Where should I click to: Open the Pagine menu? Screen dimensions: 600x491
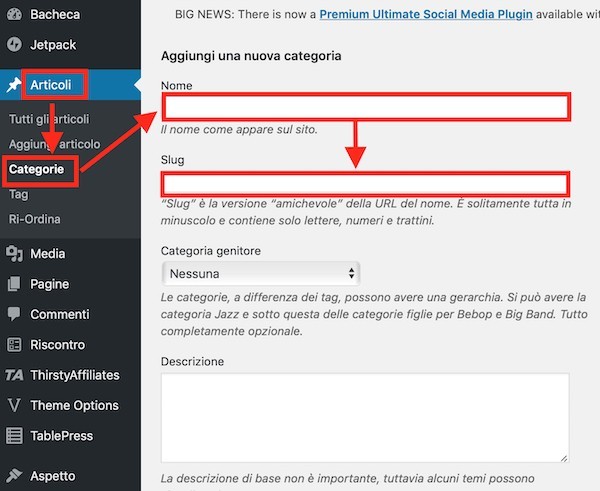[x=50, y=284]
